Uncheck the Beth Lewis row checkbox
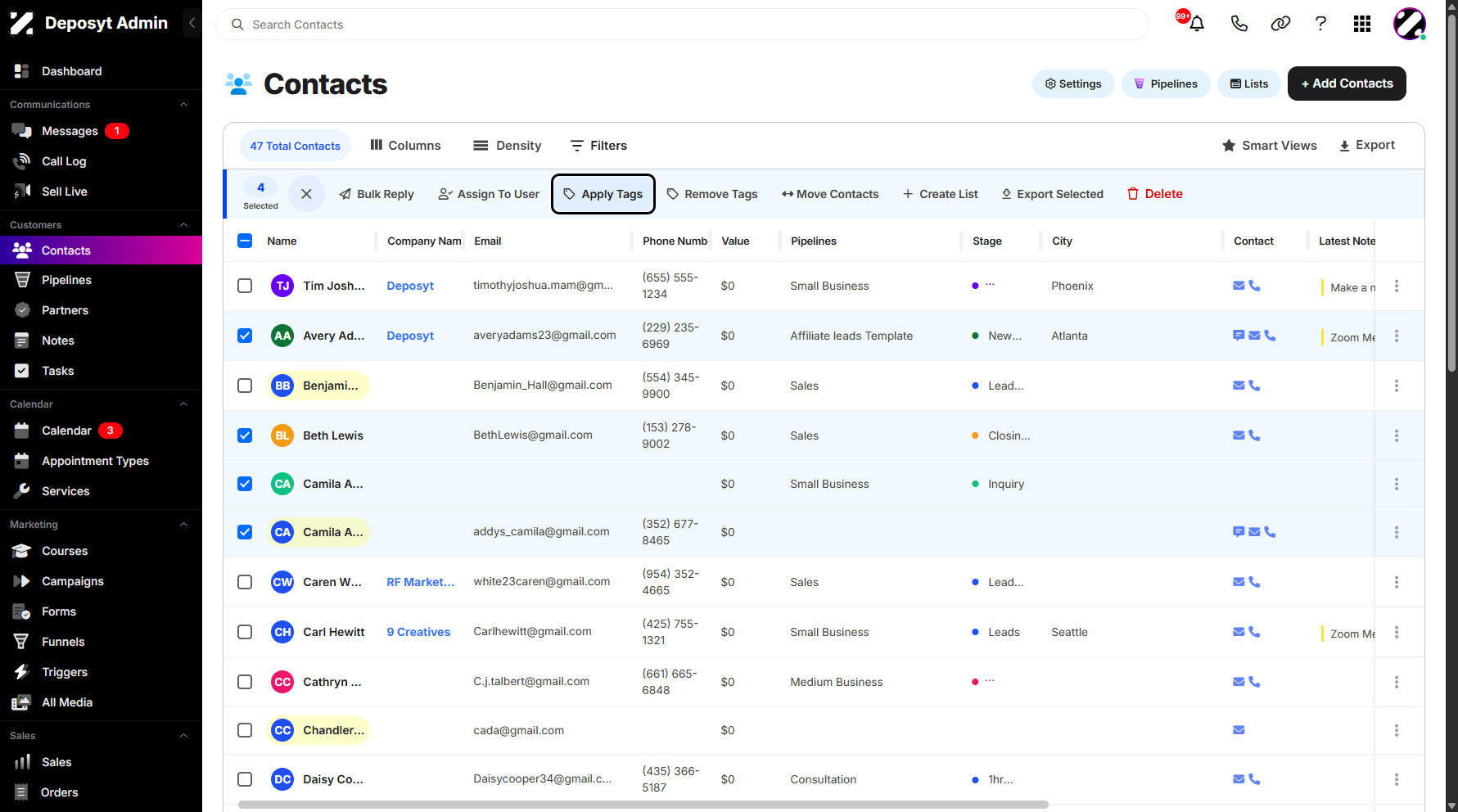This screenshot has width=1458, height=812. [x=245, y=435]
